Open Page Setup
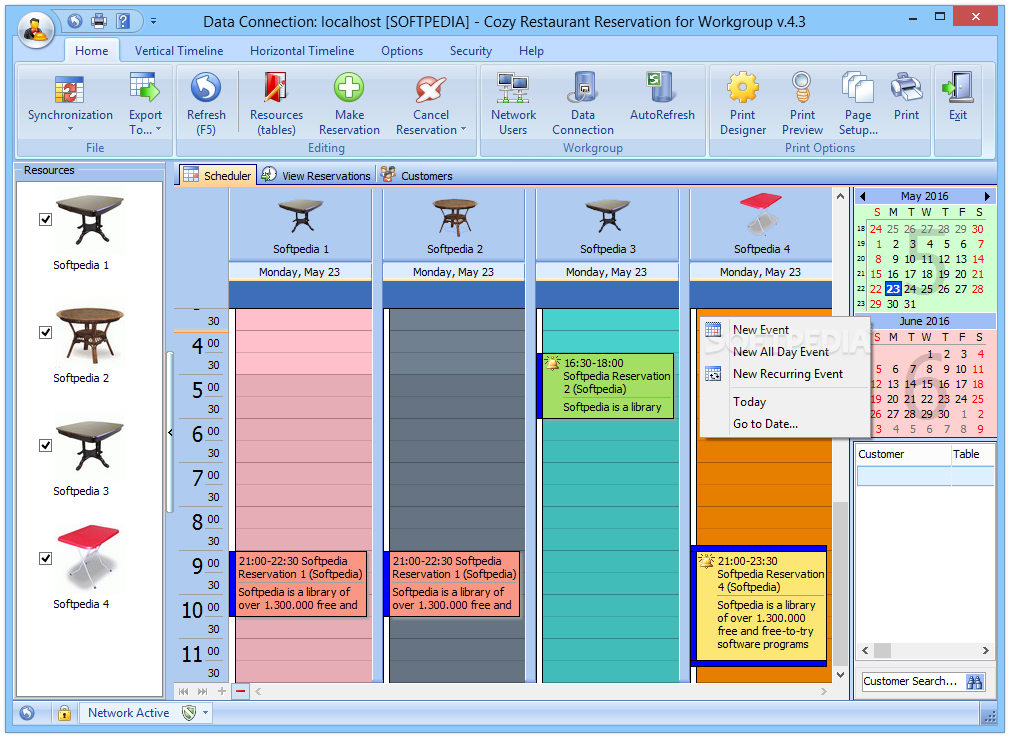The width and height of the screenshot is (1010, 738). pyautogui.click(x=858, y=104)
